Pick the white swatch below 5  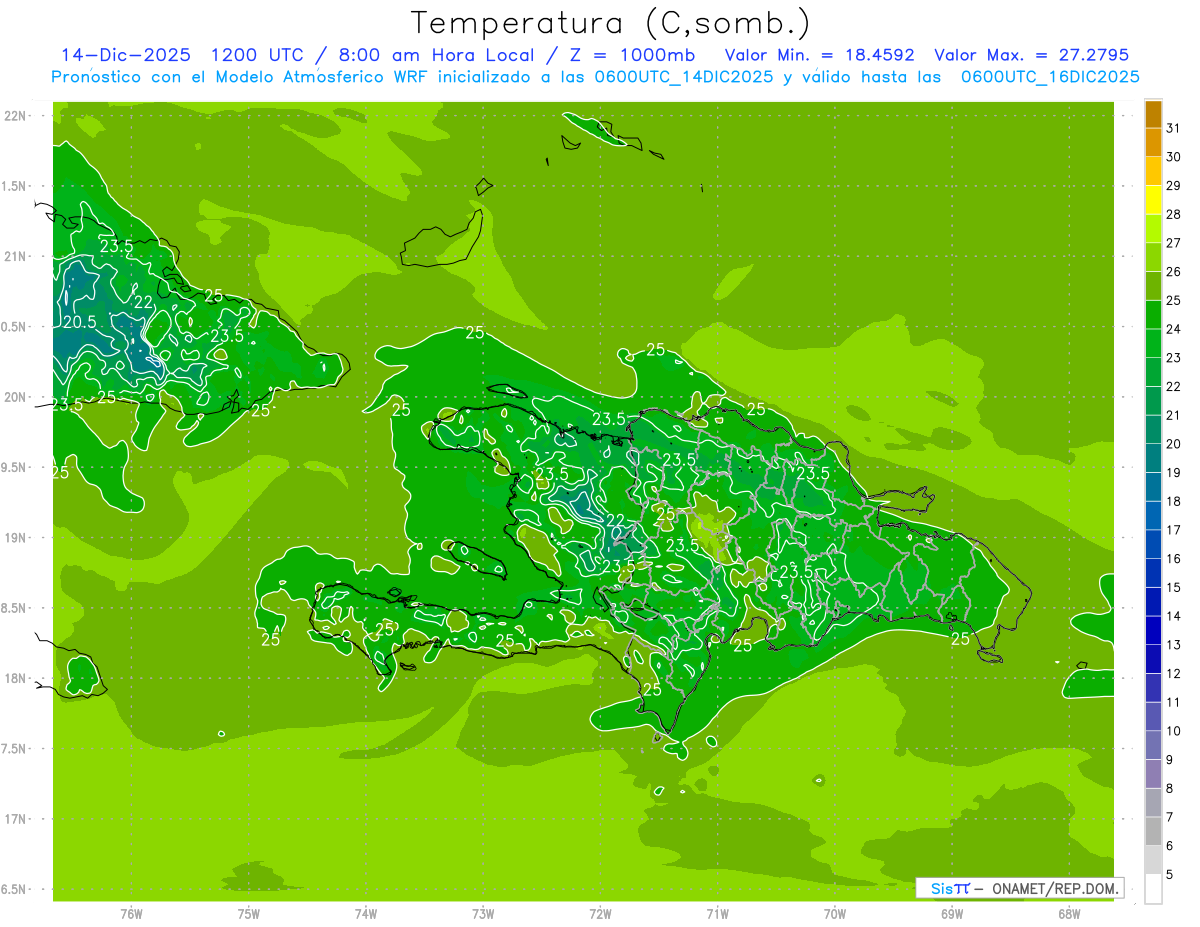(1153, 888)
